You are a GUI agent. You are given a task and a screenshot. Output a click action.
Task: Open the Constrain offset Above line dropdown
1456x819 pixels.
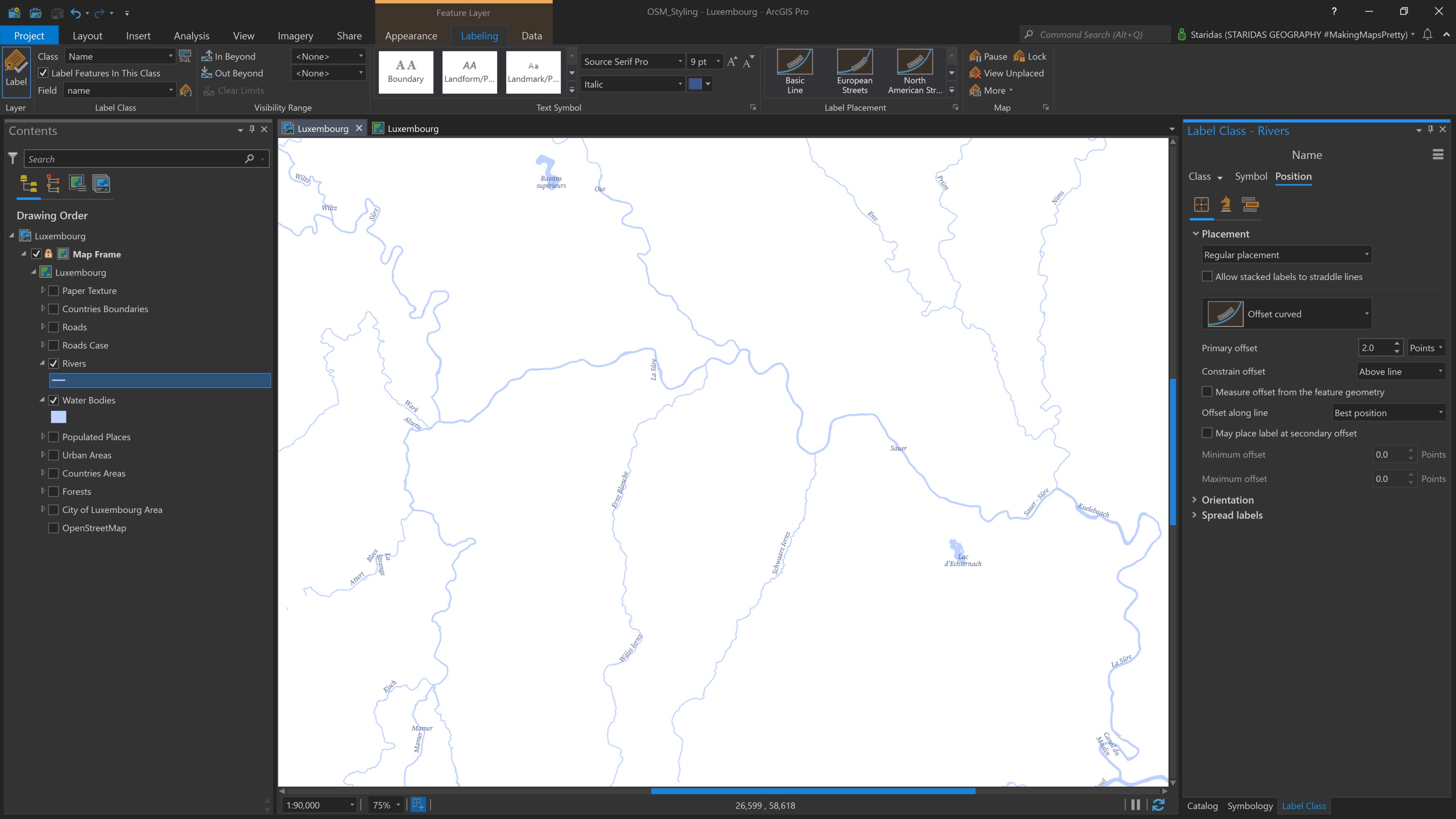pyautogui.click(x=1401, y=371)
